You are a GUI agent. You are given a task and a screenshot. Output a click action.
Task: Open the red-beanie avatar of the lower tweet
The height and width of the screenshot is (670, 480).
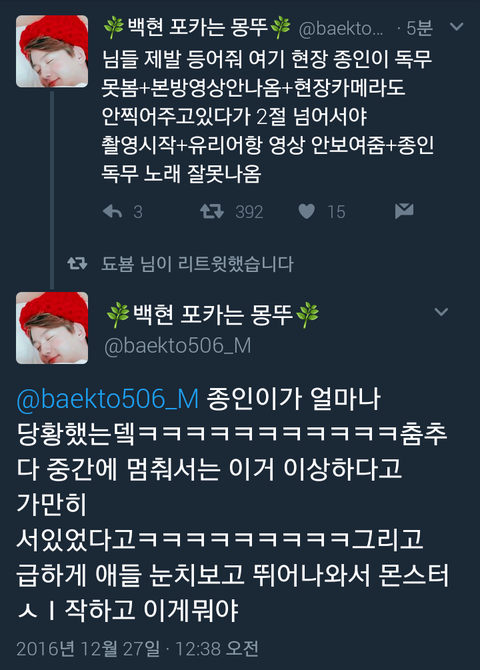coord(52,328)
